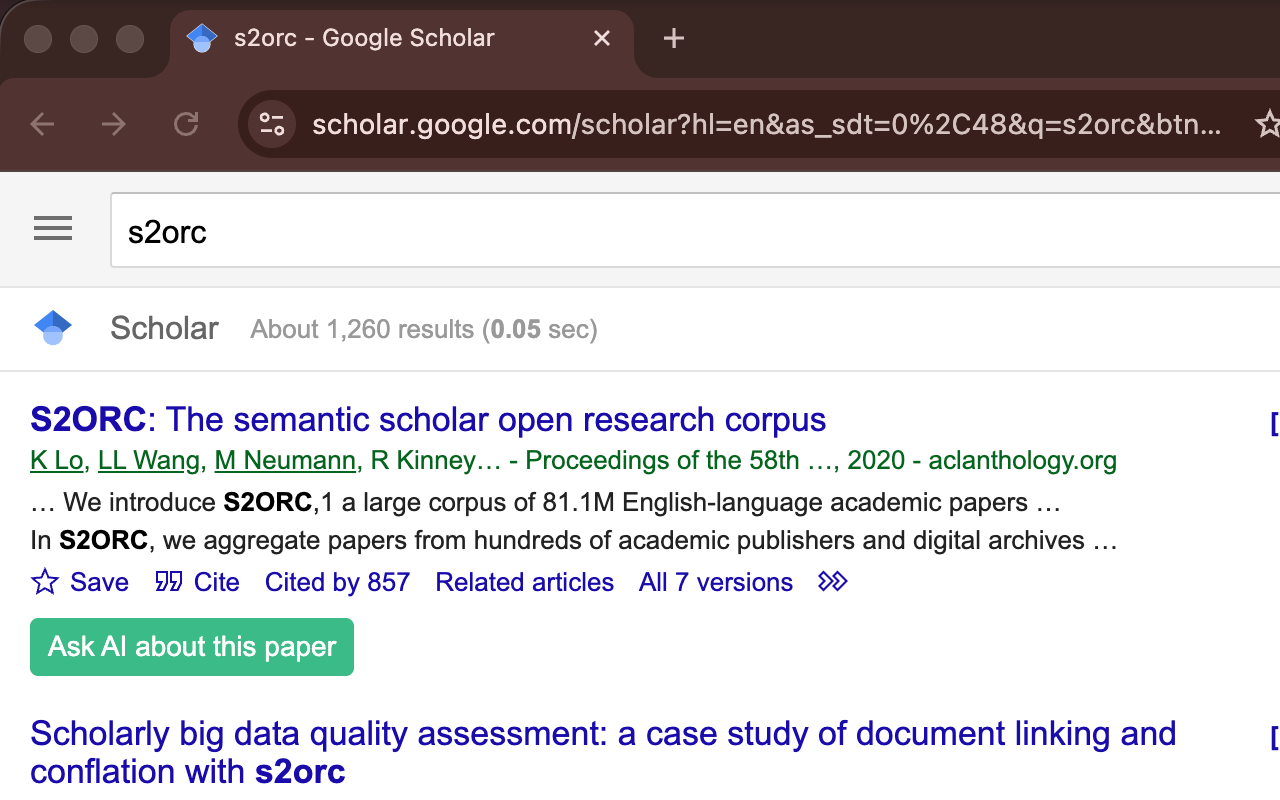Open the S2ORC semantic scholar paper title
The width and height of the screenshot is (1280, 800).
click(x=428, y=419)
